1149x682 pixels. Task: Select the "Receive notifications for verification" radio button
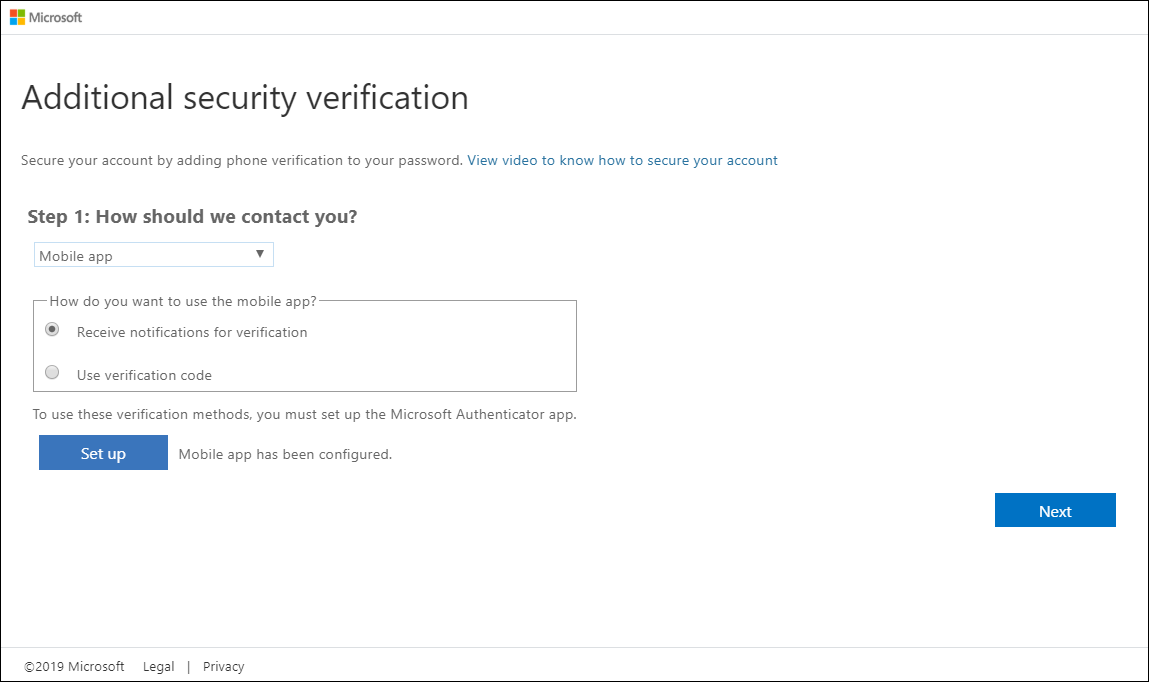(52, 330)
